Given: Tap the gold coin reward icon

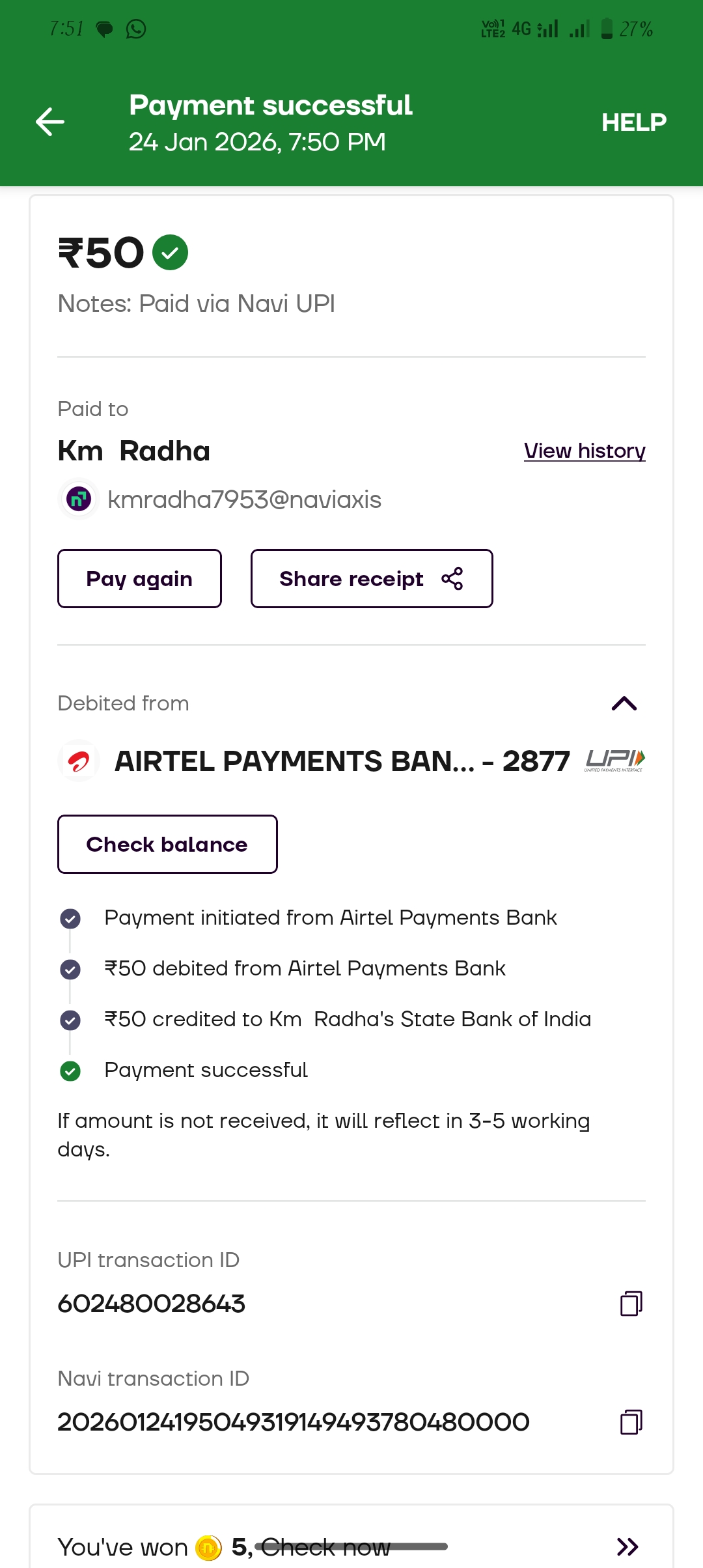Looking at the screenshot, I should click(208, 1547).
